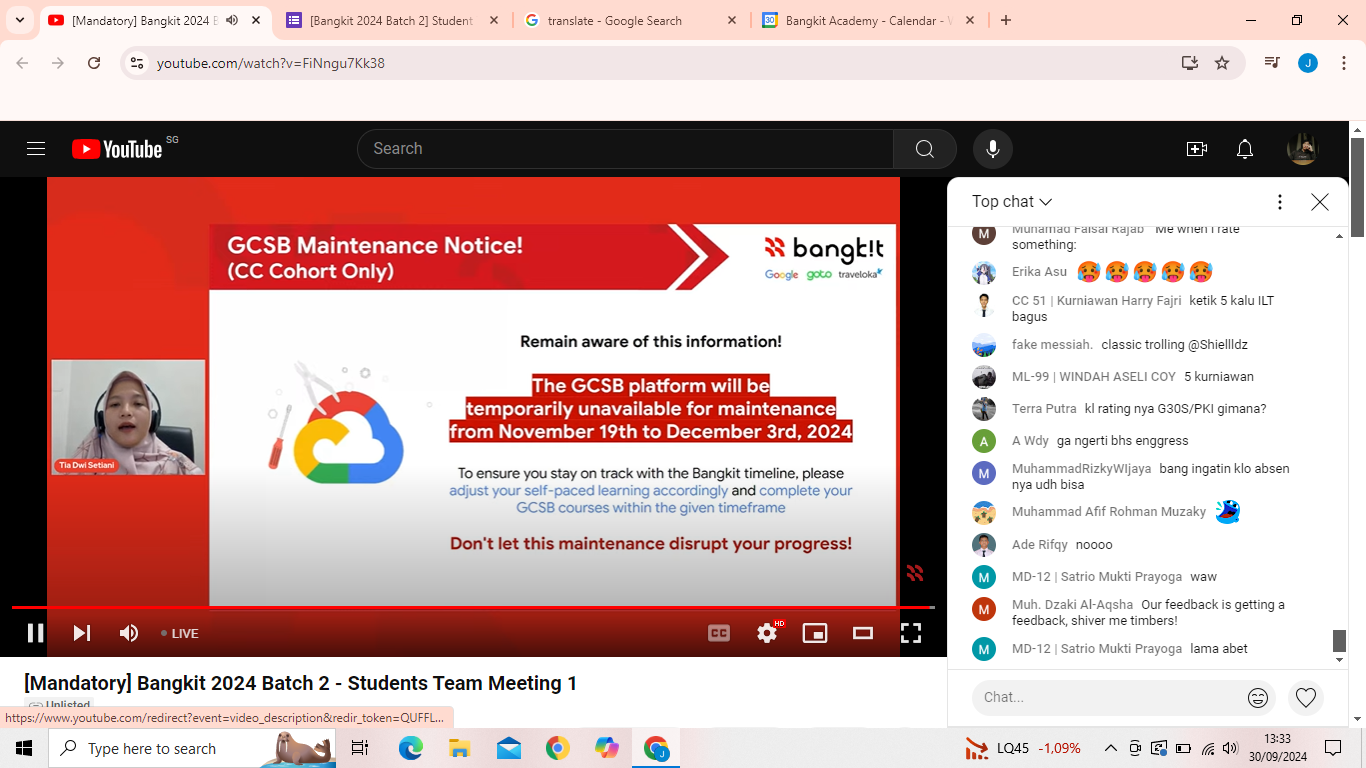This screenshot has height=768, width=1366.
Task: Toggle closed captions on the video
Action: pyautogui.click(x=719, y=633)
